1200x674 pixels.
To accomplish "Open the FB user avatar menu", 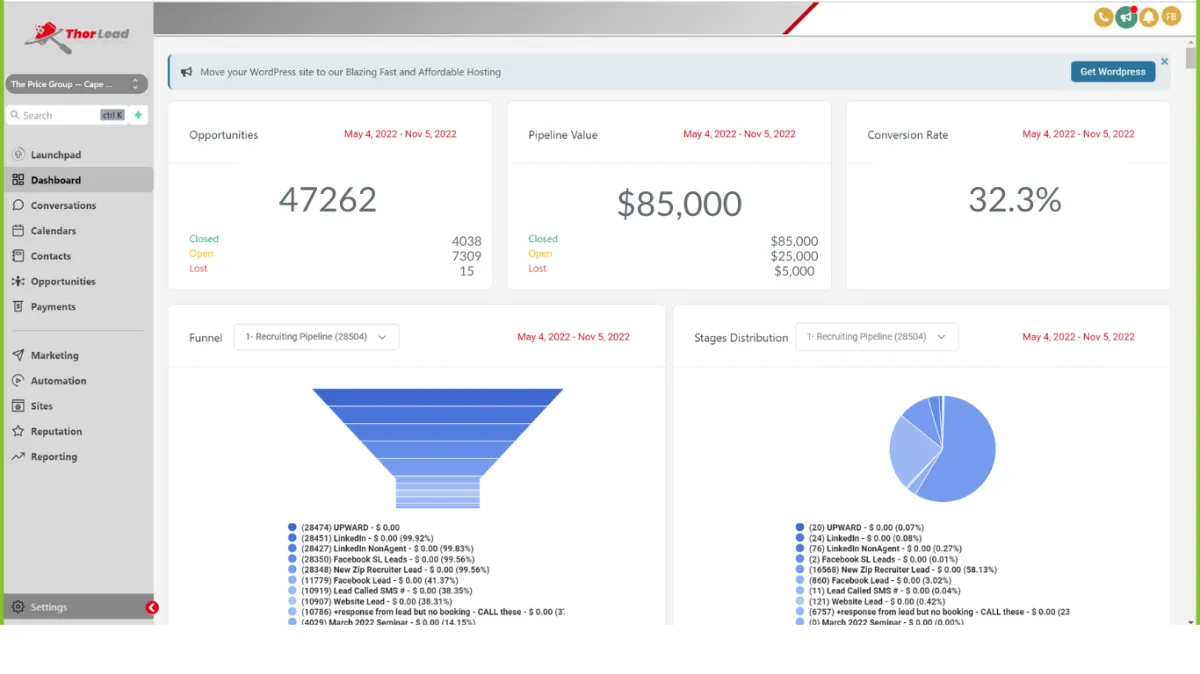I will 1171,17.
